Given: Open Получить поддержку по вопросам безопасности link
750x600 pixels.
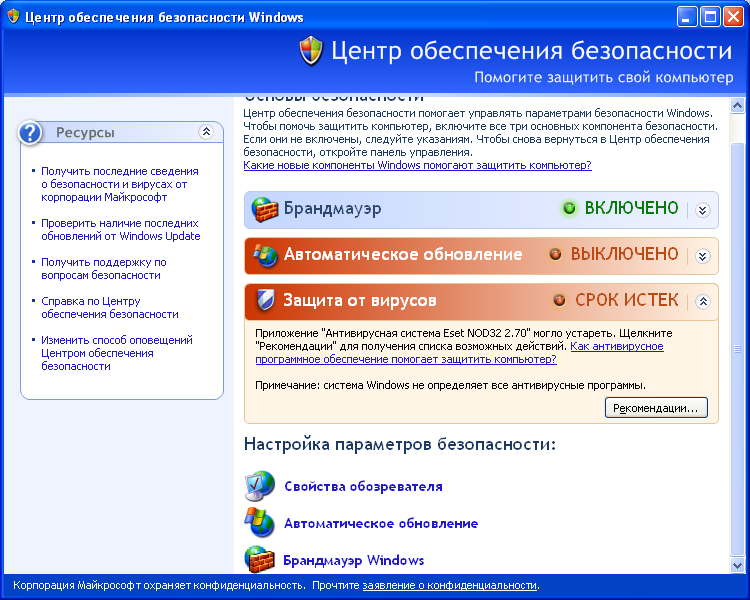Looking at the screenshot, I should point(104,268).
